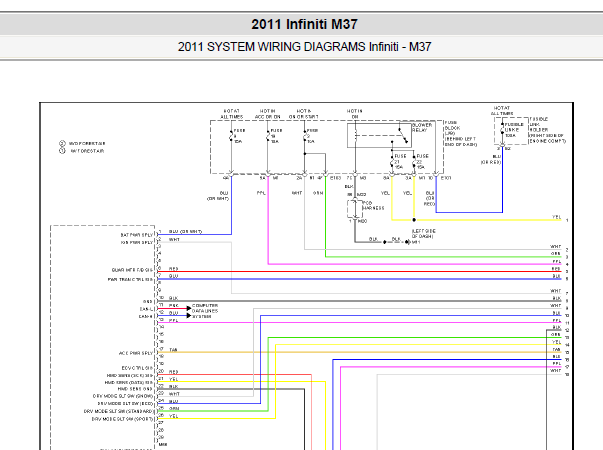This screenshot has width=603, height=450.
Task: Select the E103 connector label
Action: click(x=335, y=178)
